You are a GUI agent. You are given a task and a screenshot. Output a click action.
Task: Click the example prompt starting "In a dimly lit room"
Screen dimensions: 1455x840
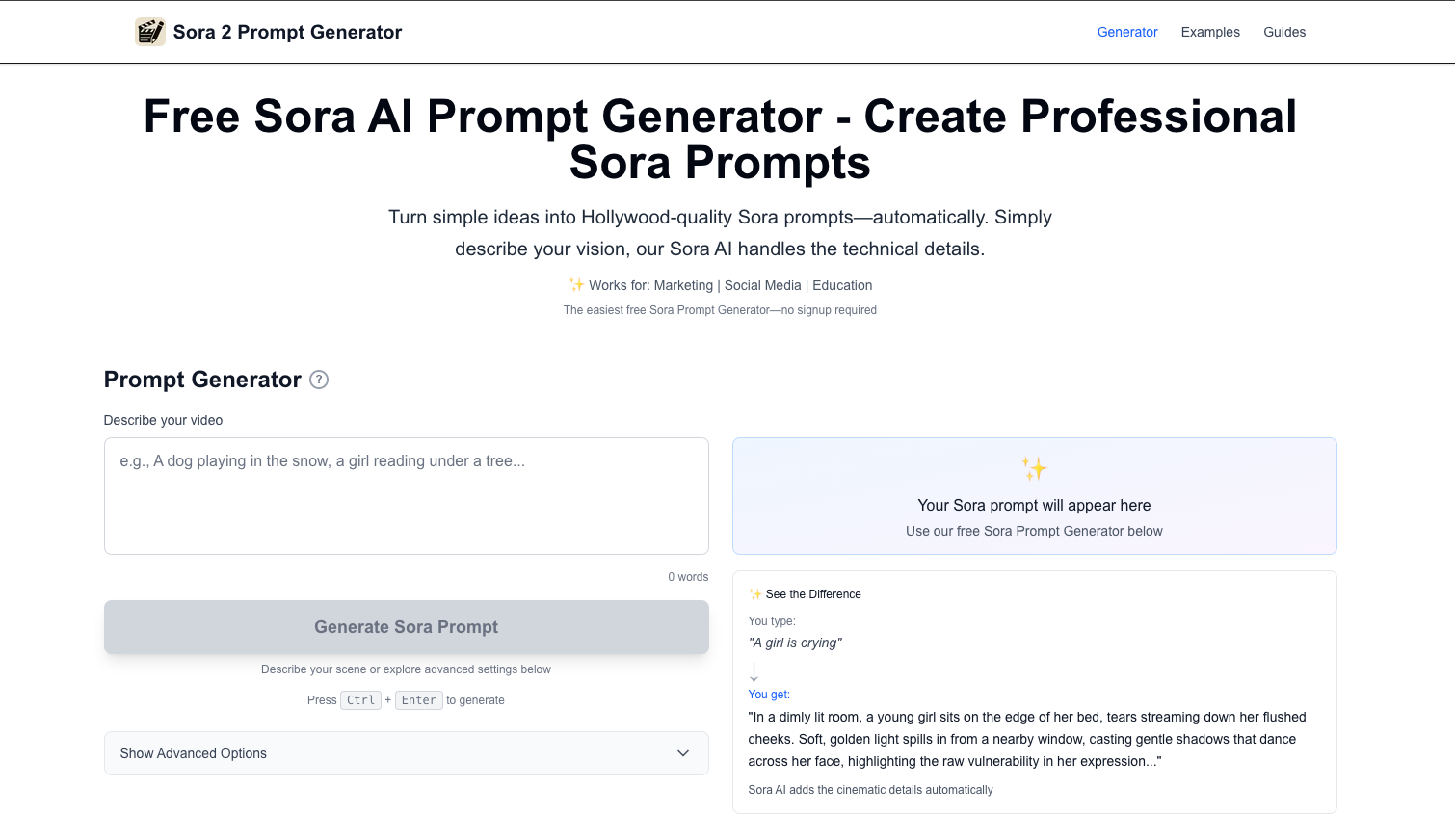pyautogui.click(x=1027, y=739)
